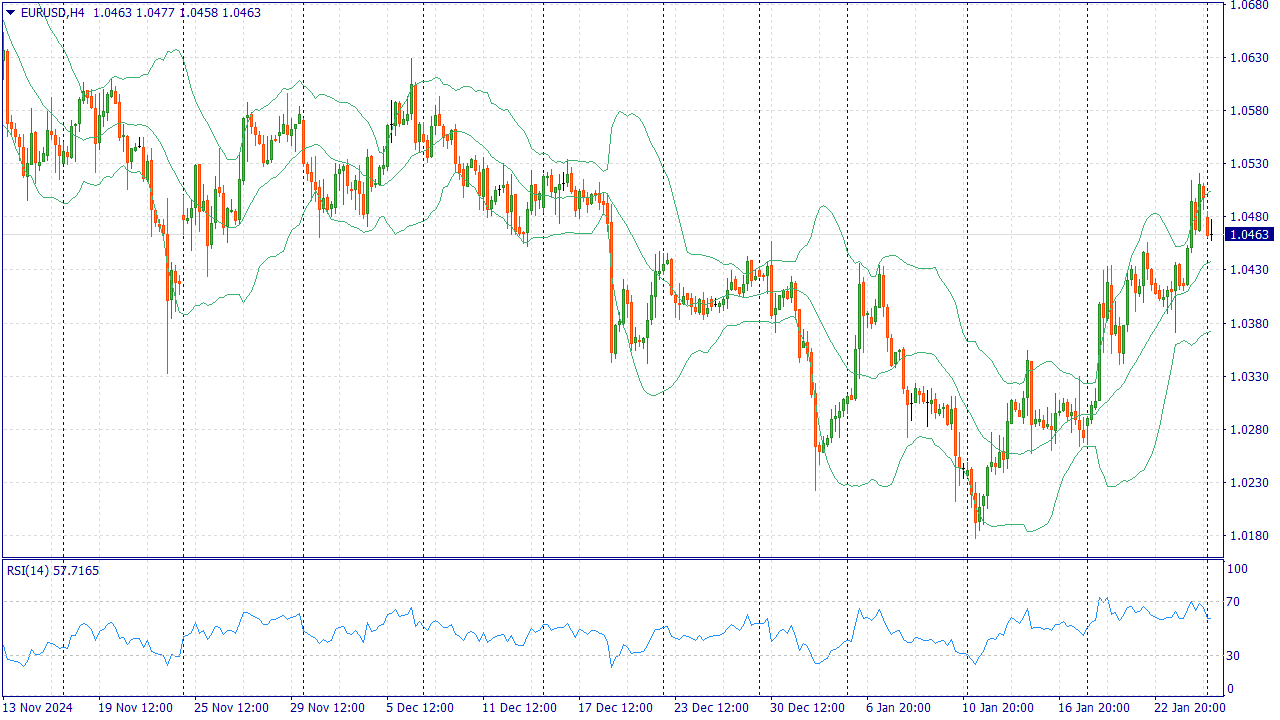
Task: Click the highlighted current price tag 1.0463
Action: point(1249,235)
